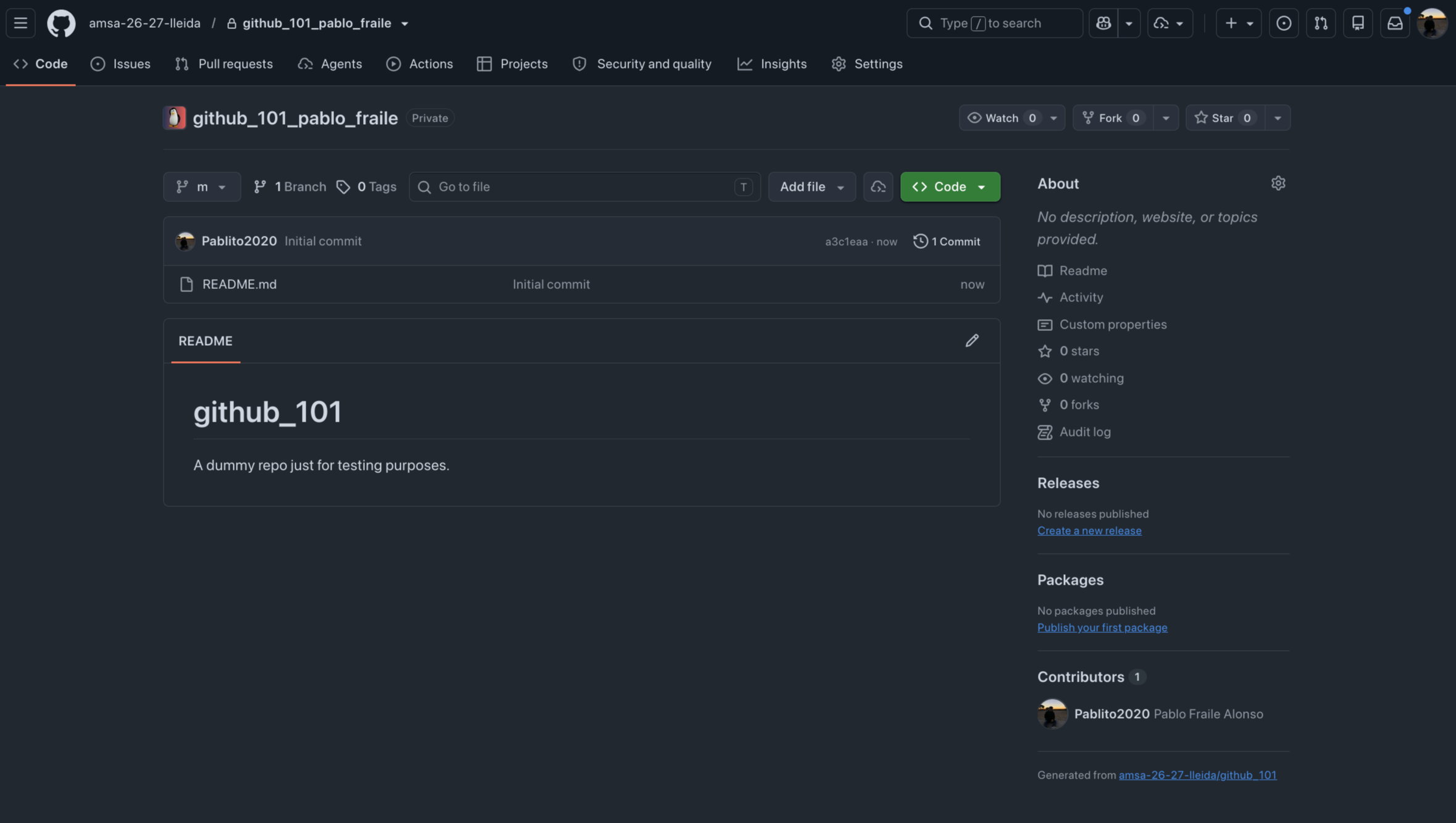Image resolution: width=1456 pixels, height=823 pixels.
Task: Edit the README with the pencil icon
Action: (x=972, y=341)
